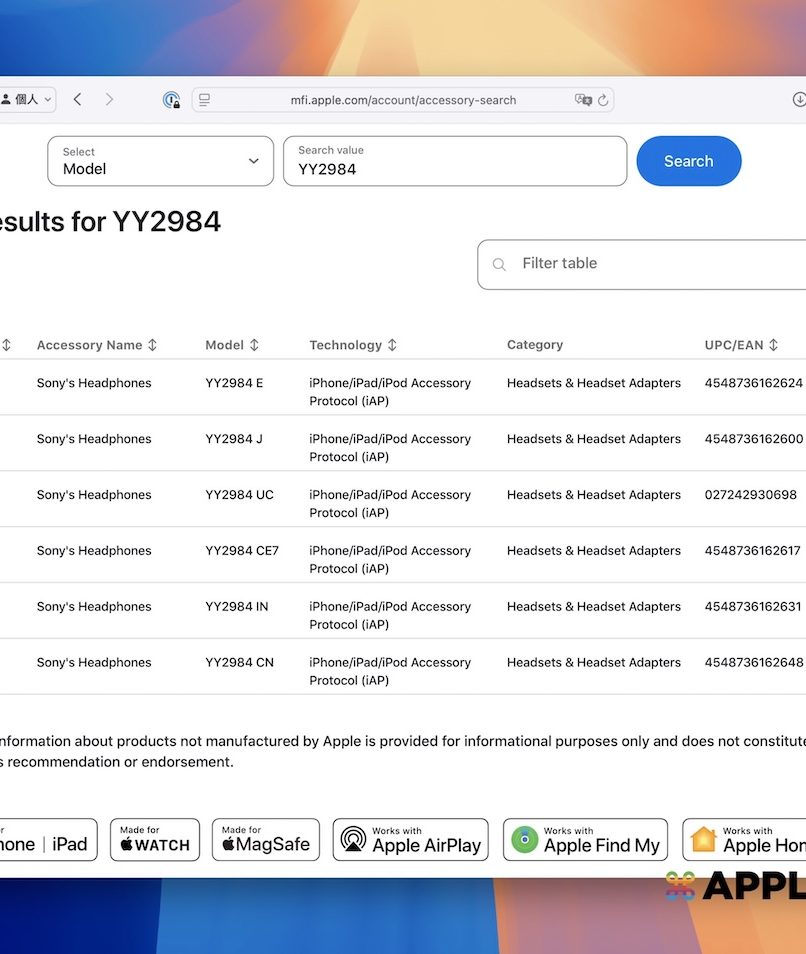Click the Safari address bar URL
The width and height of the screenshot is (806, 954).
tap(403, 100)
